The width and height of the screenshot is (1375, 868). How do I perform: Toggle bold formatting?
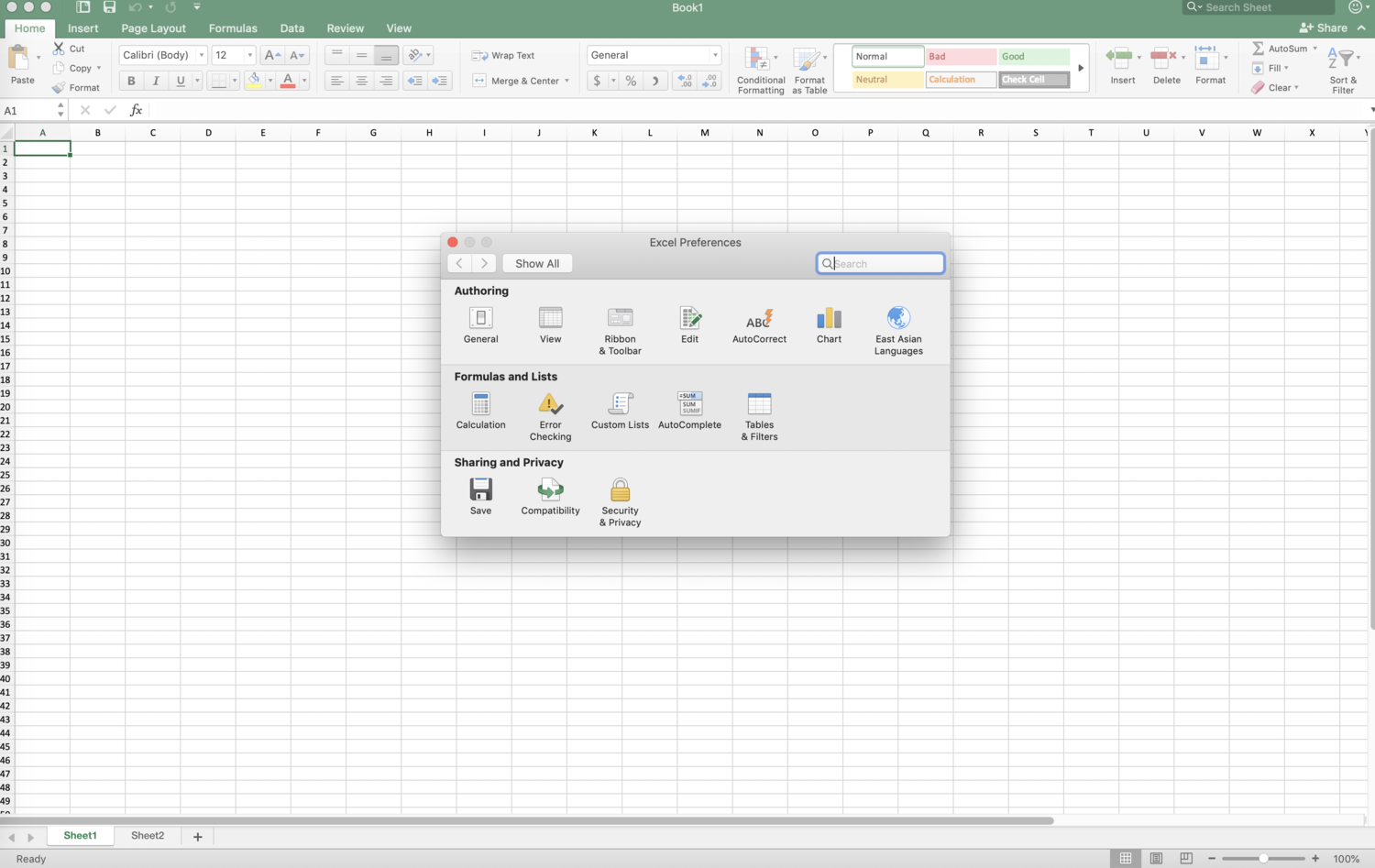(x=131, y=81)
